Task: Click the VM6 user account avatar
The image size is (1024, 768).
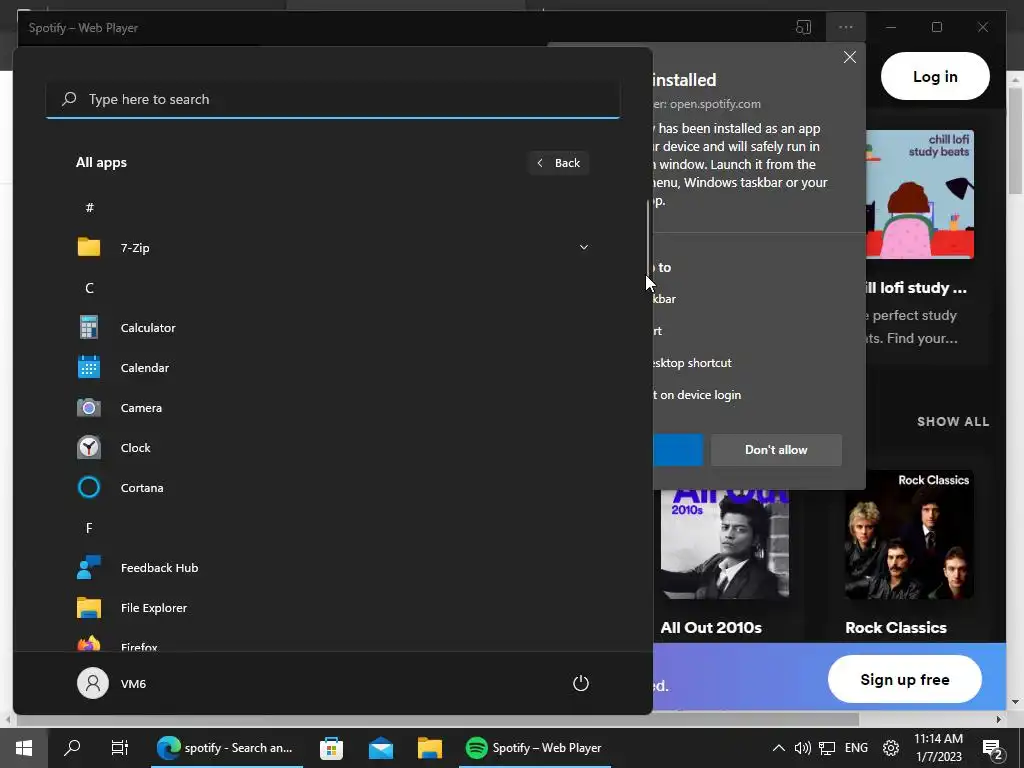Action: pyautogui.click(x=93, y=683)
